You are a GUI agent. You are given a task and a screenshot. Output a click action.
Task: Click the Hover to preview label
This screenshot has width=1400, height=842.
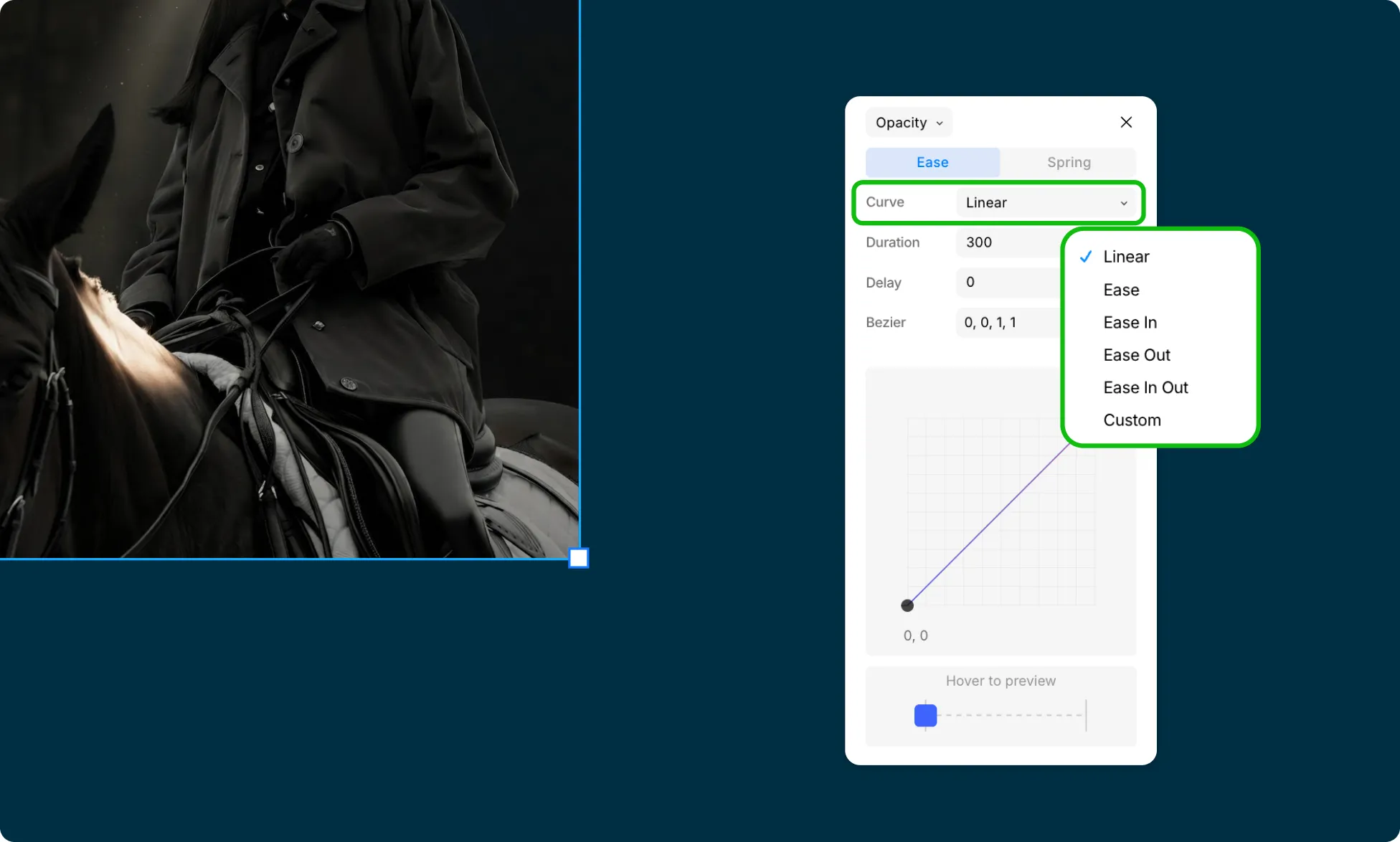[1001, 681]
